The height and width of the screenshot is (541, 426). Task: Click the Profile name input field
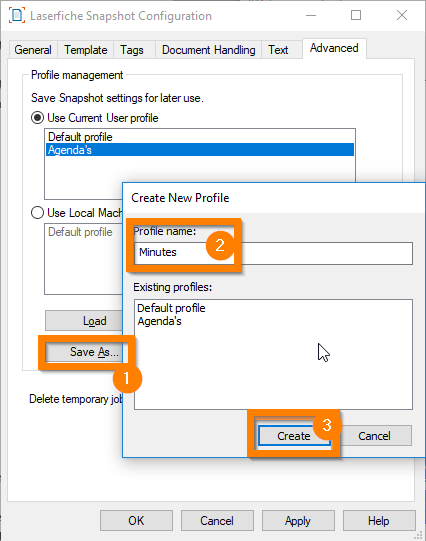point(273,253)
